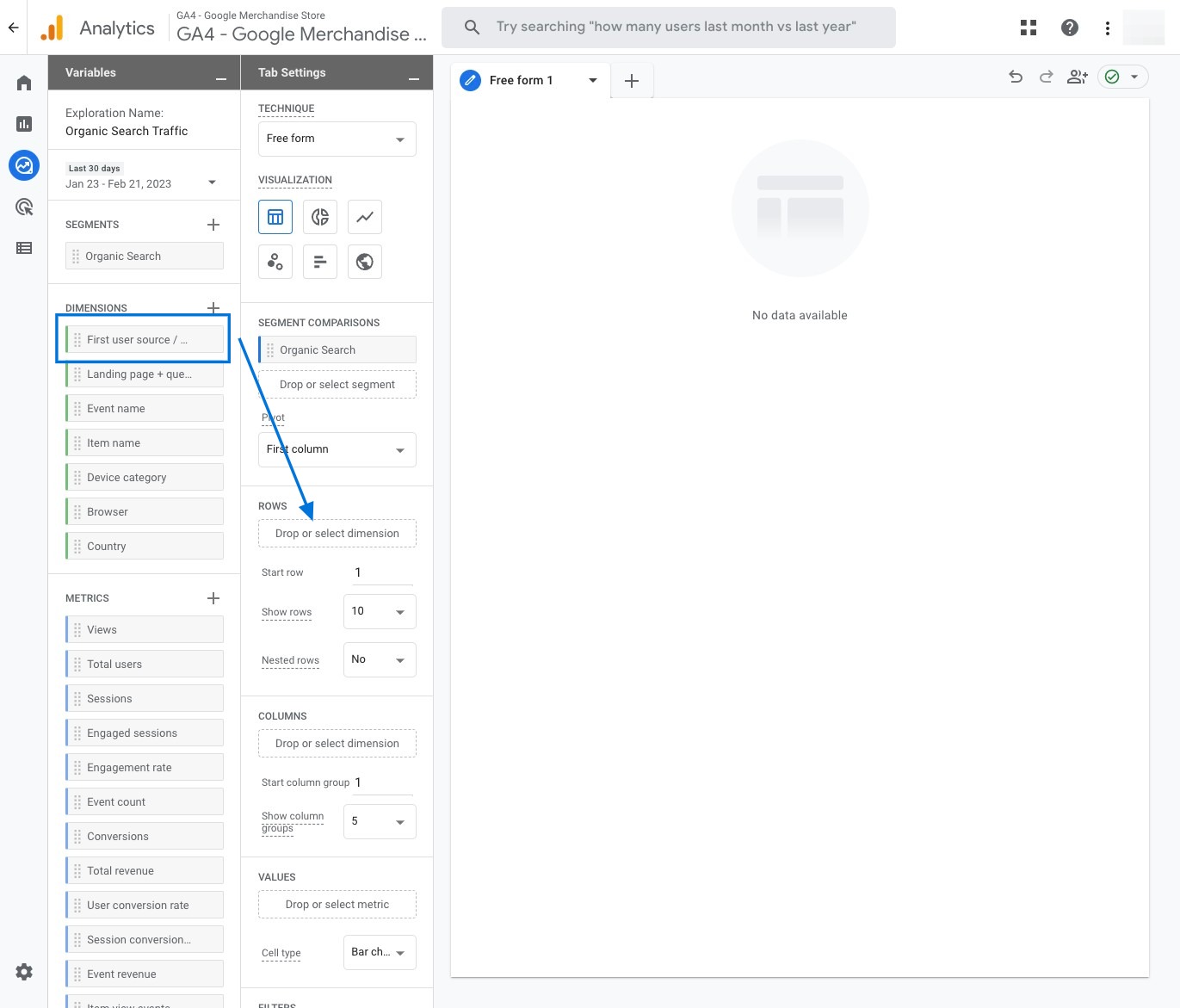The height and width of the screenshot is (1008, 1180).
Task: Click the Columns drop or select dimension box
Action: pos(337,744)
